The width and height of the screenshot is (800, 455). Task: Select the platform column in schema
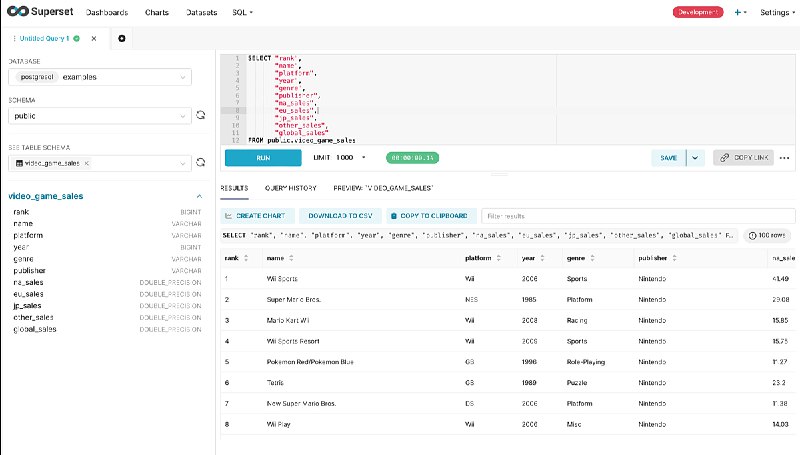tap(28, 235)
